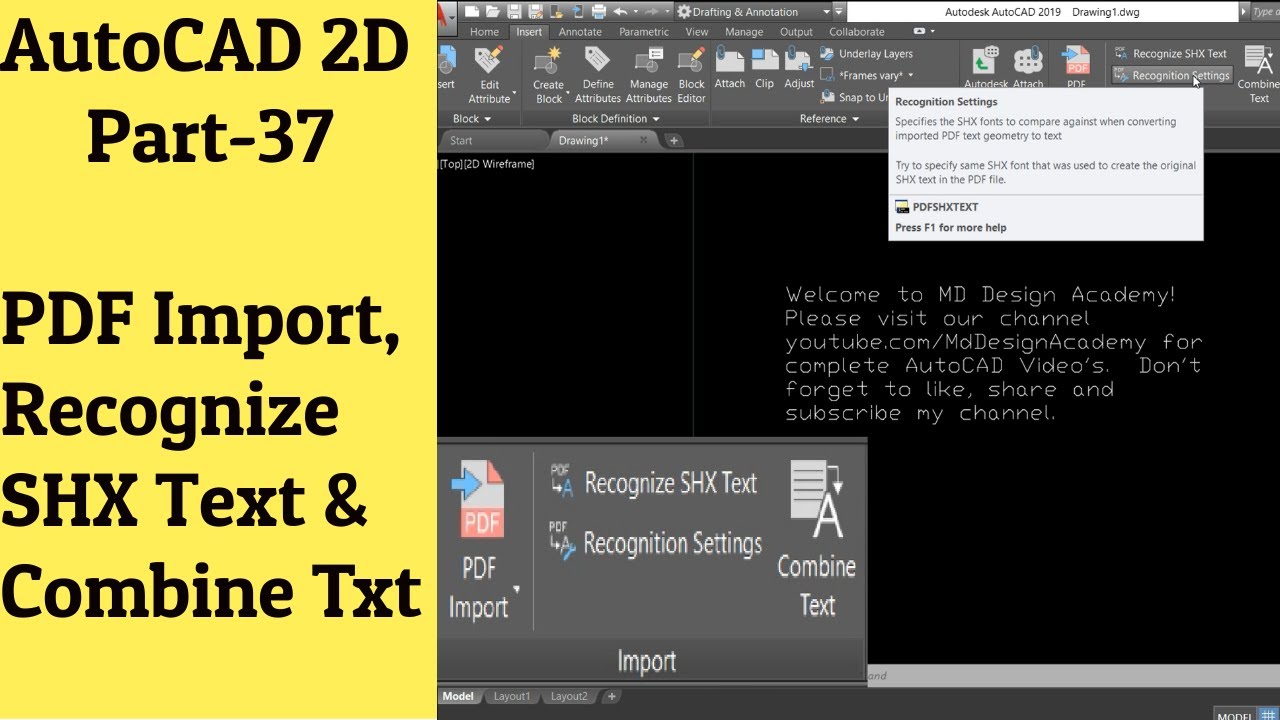Launch the Create Block tool

tap(548, 75)
